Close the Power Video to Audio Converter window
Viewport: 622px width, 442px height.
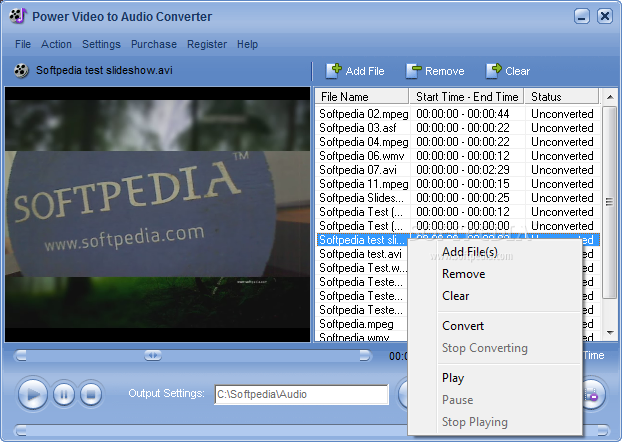click(x=605, y=16)
